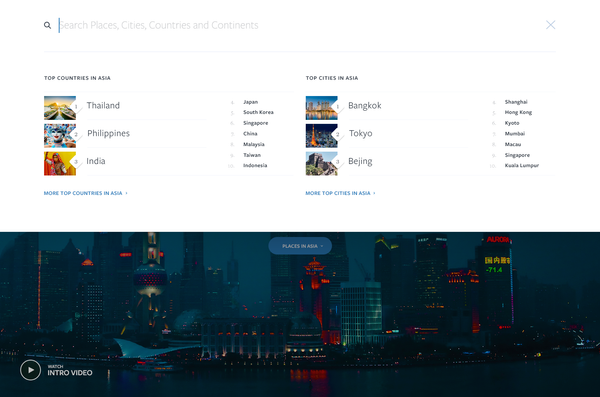Click the search places input field
This screenshot has width=600, height=397.
(298, 25)
